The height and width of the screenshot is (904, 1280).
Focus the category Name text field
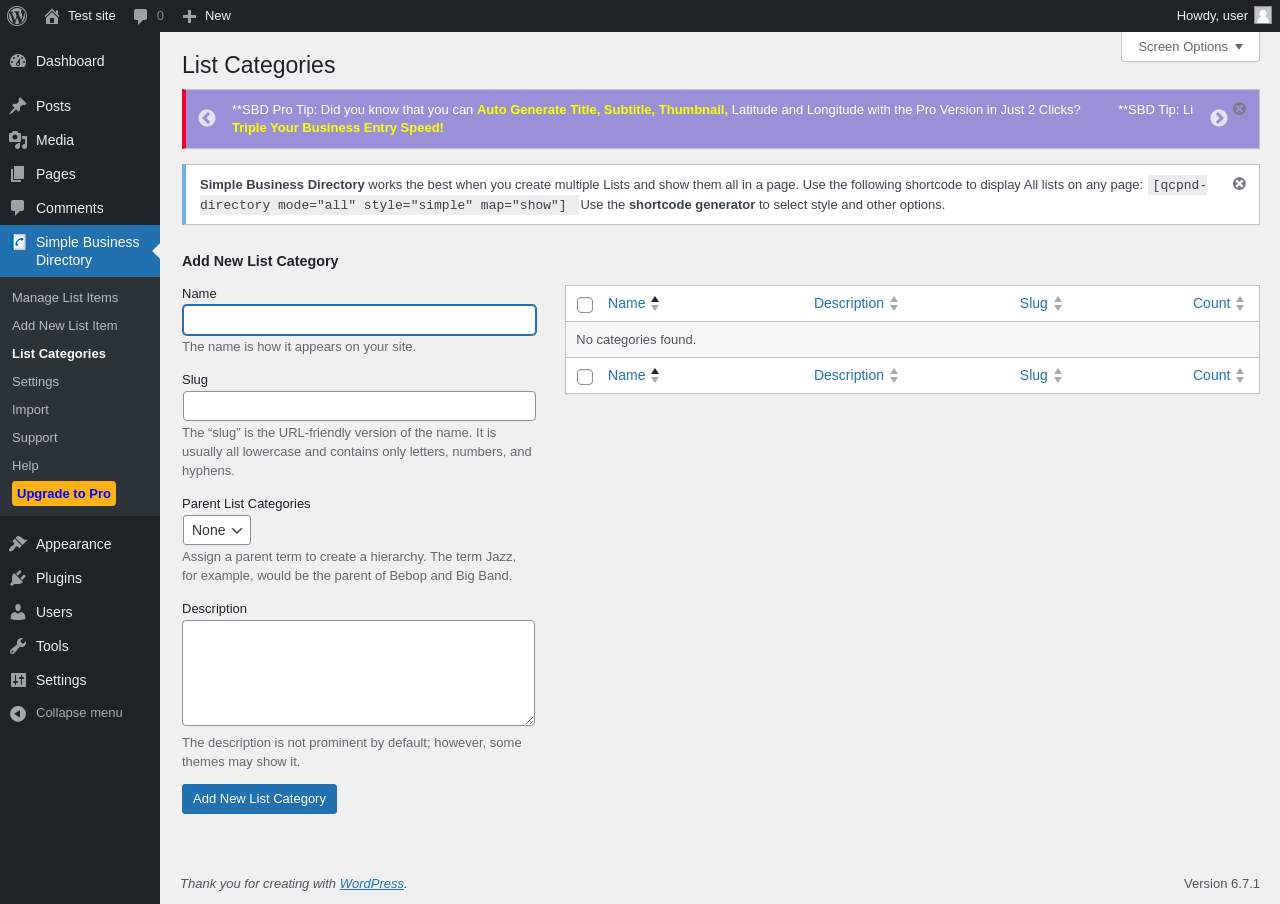(x=359, y=320)
